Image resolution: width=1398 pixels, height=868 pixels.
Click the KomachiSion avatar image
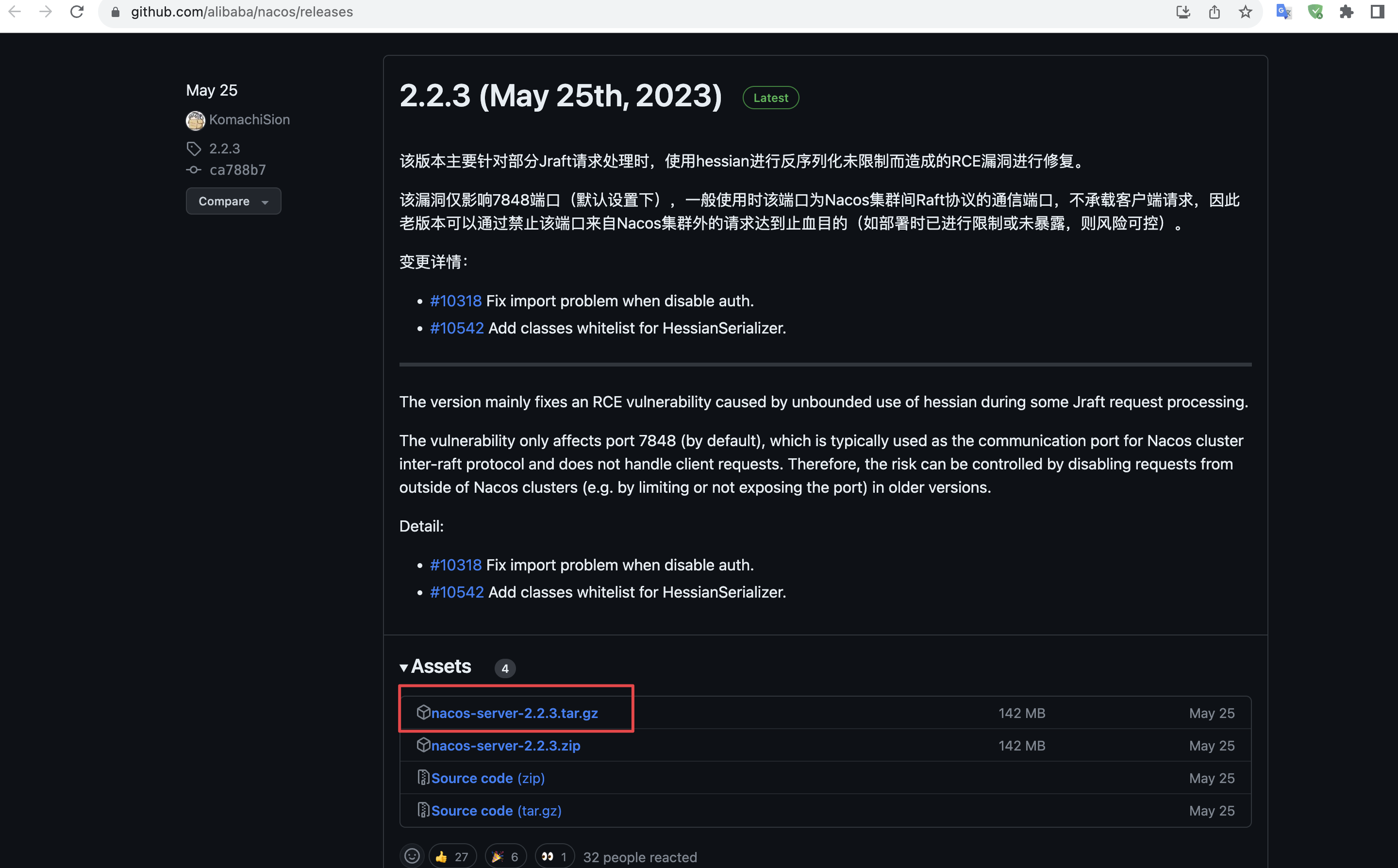pyautogui.click(x=196, y=120)
